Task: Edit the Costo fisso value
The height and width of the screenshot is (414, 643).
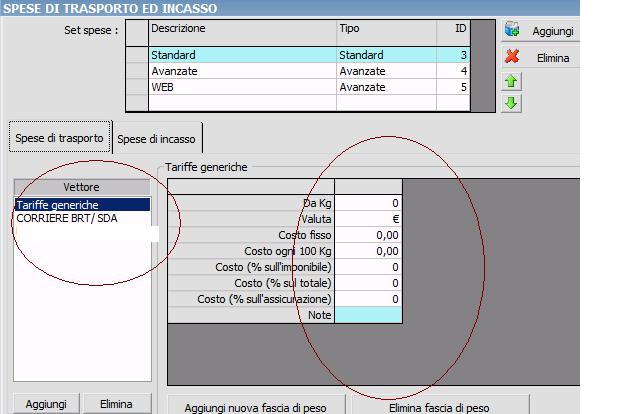Action: click(x=368, y=235)
